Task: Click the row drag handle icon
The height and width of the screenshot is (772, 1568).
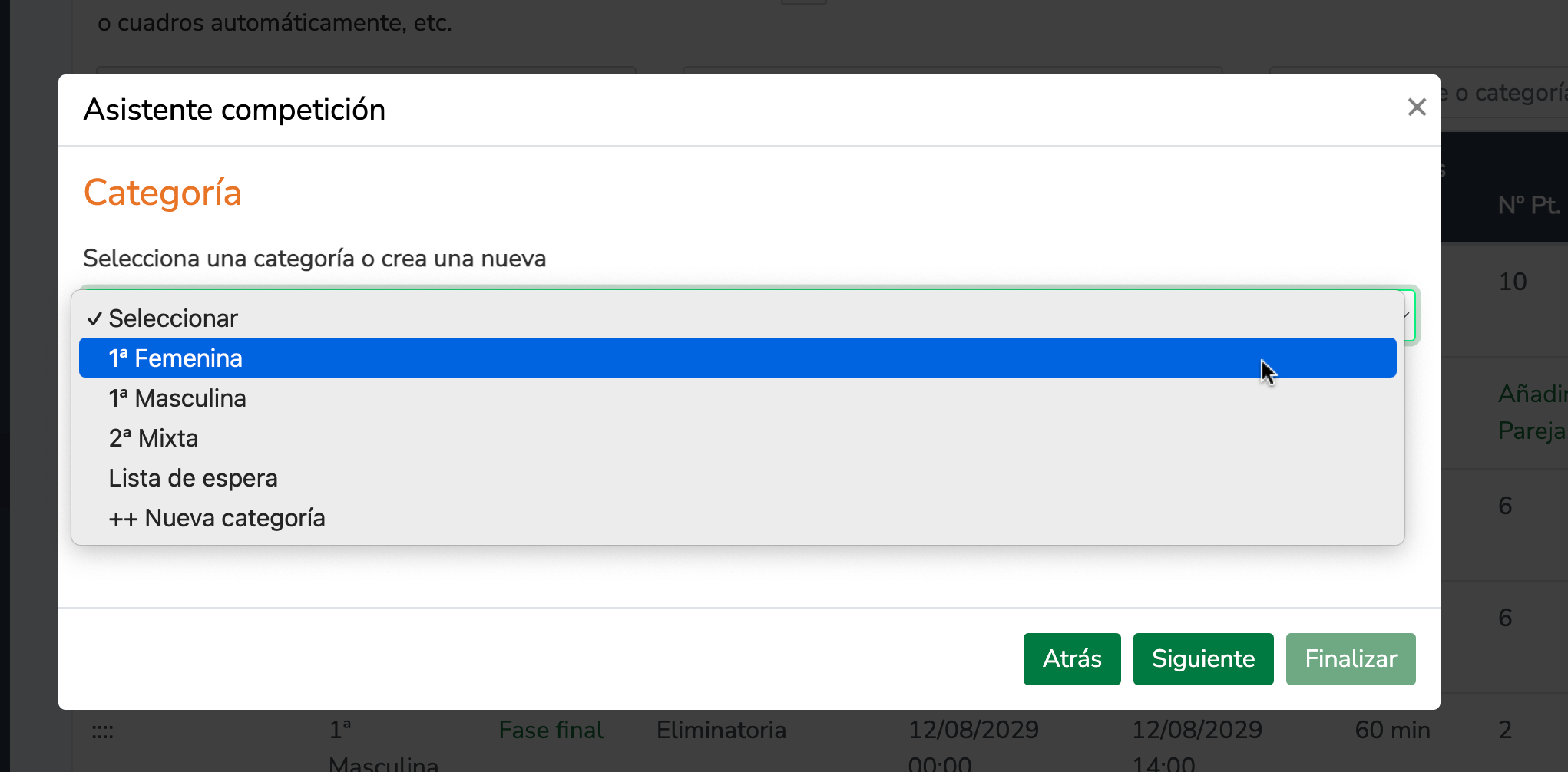Action: 102,731
